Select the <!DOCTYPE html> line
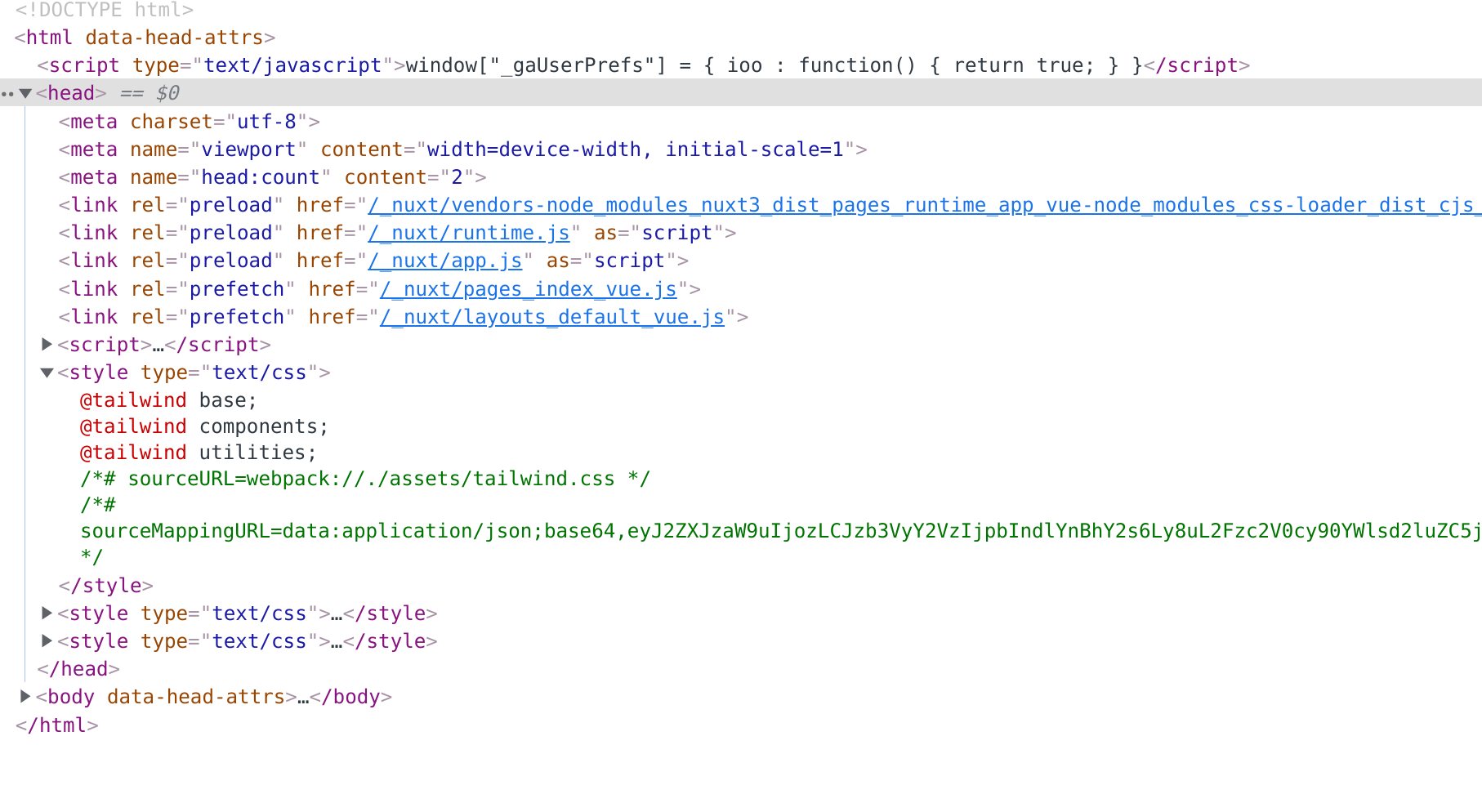 coord(105,11)
